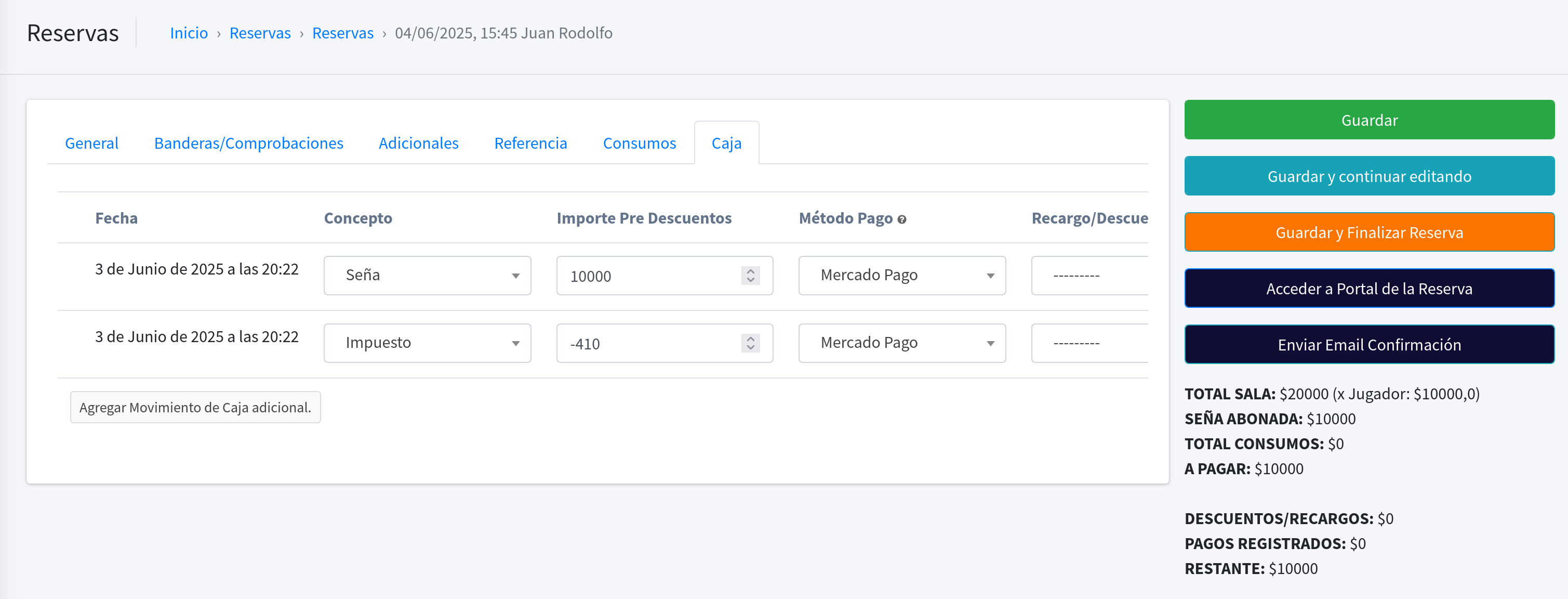
Task: Go to the Referencia tab
Action: click(x=530, y=143)
